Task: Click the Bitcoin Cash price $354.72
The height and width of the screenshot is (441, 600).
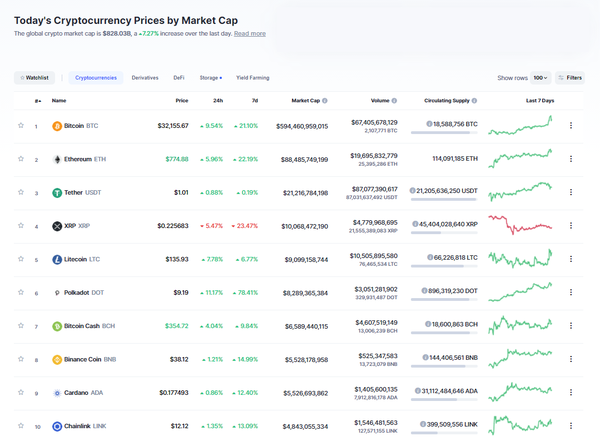Action: pyautogui.click(x=177, y=326)
